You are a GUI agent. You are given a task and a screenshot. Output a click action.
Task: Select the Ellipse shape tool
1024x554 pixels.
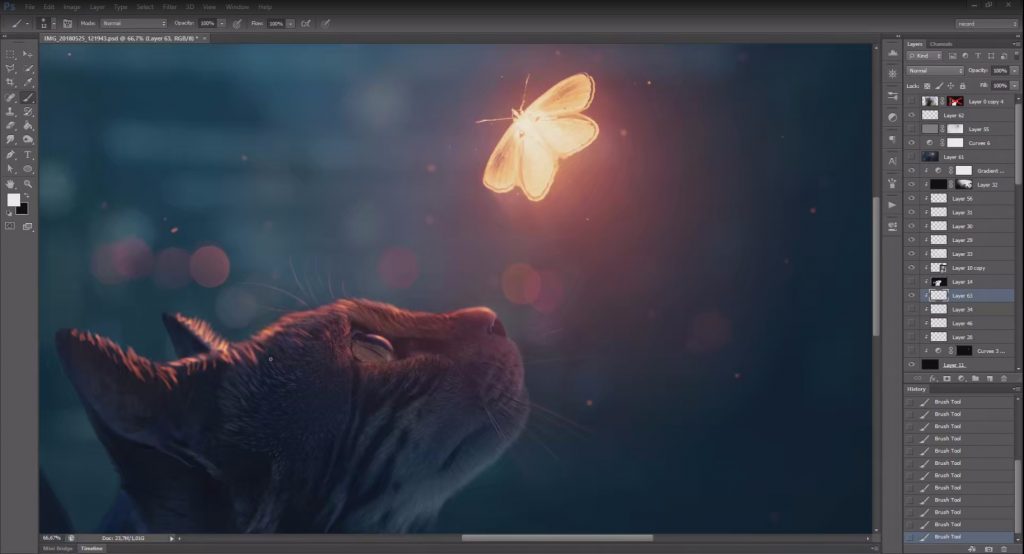[27, 169]
